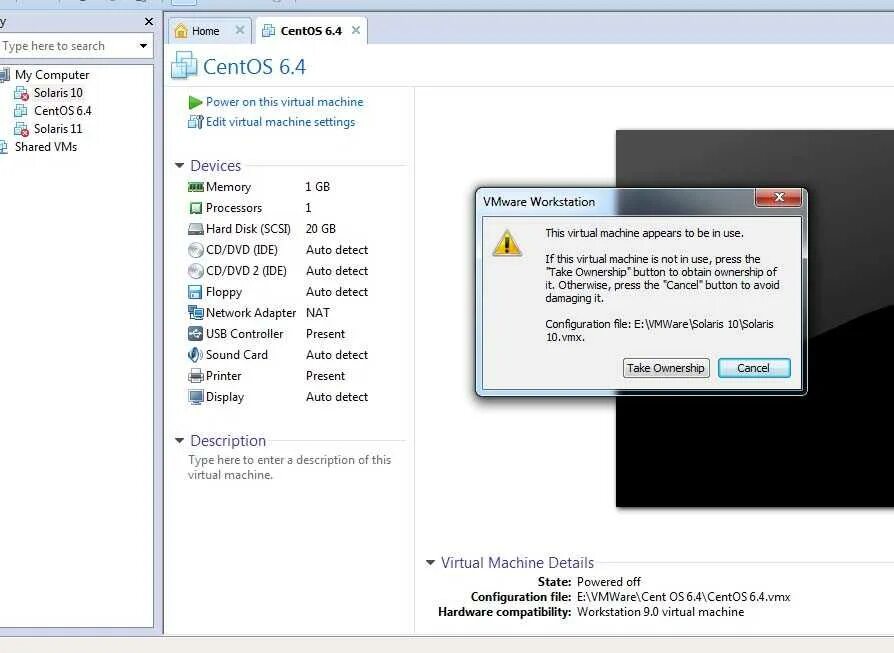Select the Sound Card label
894x653 pixels.
pos(237,355)
